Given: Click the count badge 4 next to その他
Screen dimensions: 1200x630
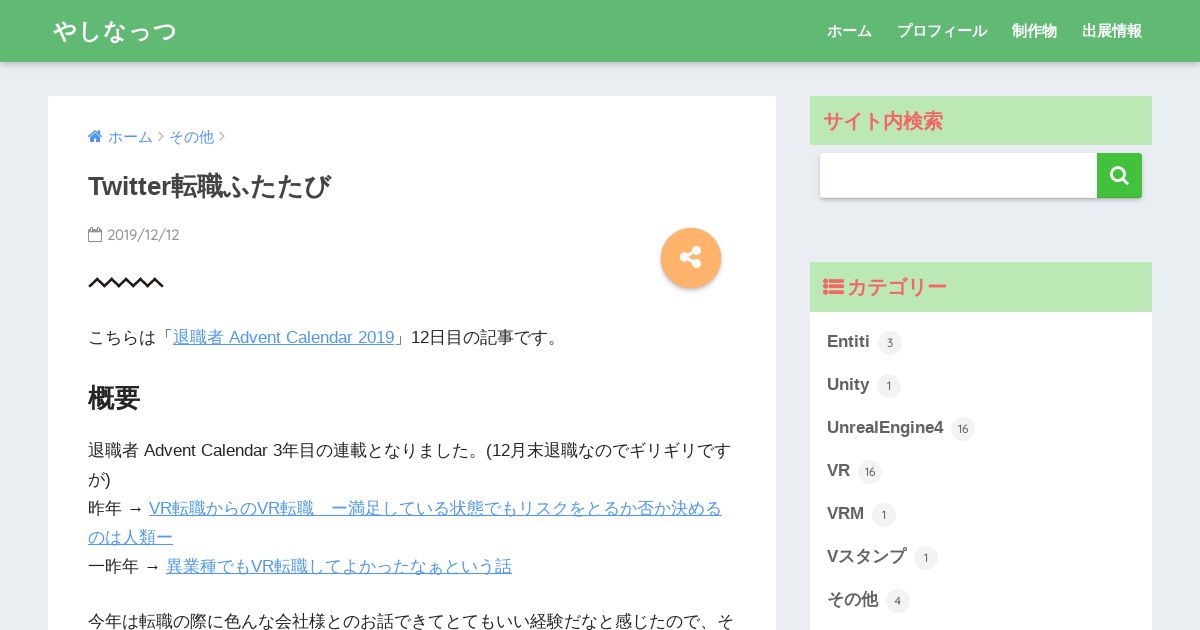Looking at the screenshot, I should click(x=898, y=601).
